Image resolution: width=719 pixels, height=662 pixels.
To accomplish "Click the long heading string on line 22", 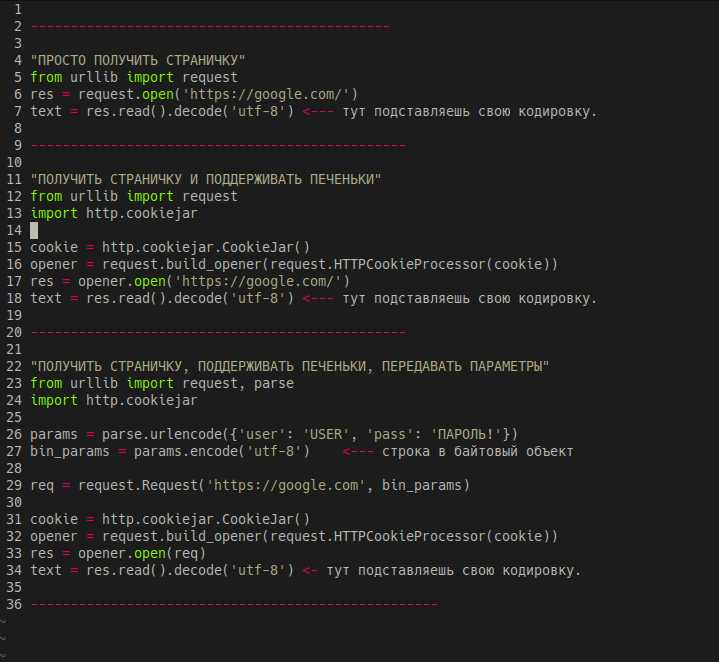I will [290, 366].
